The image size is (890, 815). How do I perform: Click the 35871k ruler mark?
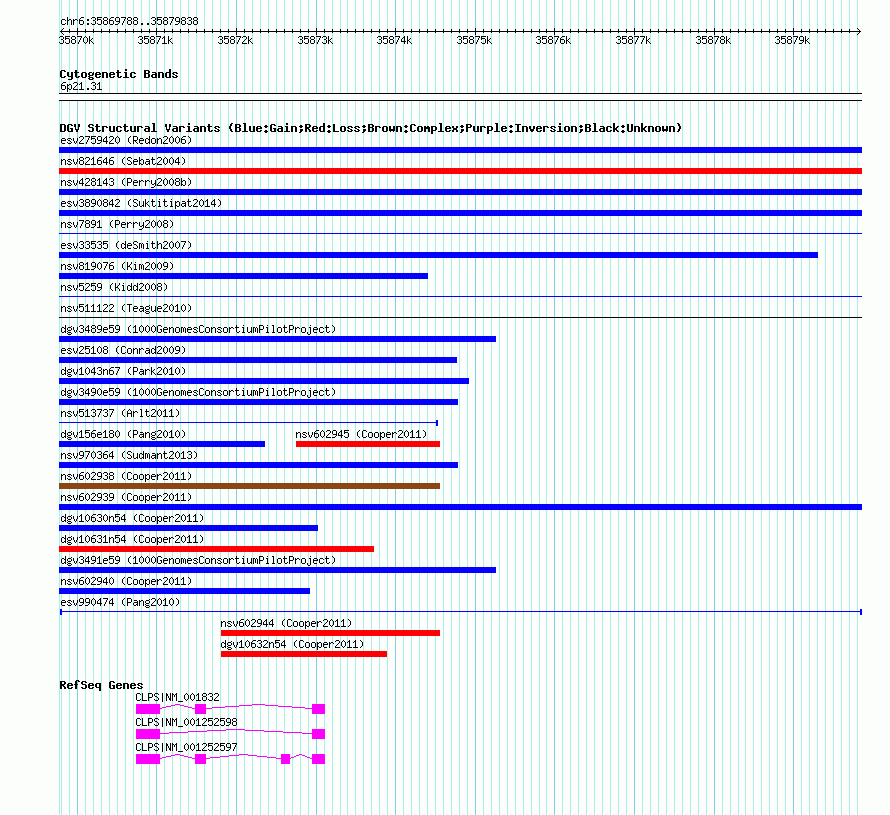coord(156,40)
